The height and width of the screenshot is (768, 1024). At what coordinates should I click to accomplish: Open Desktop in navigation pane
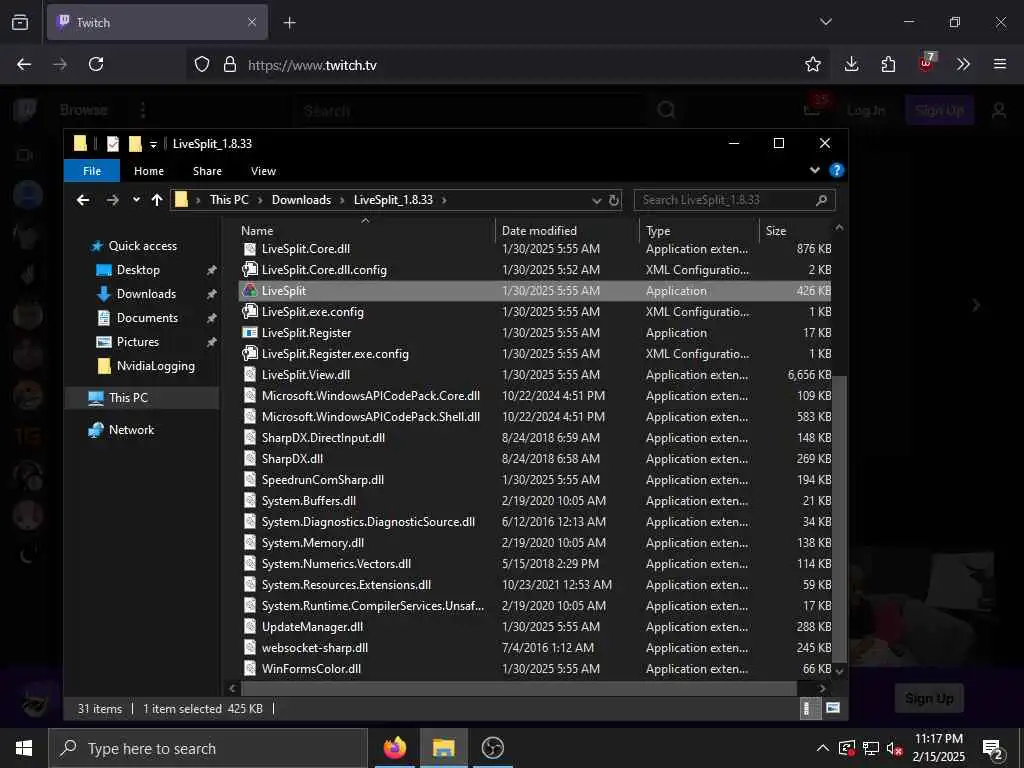pos(138,270)
